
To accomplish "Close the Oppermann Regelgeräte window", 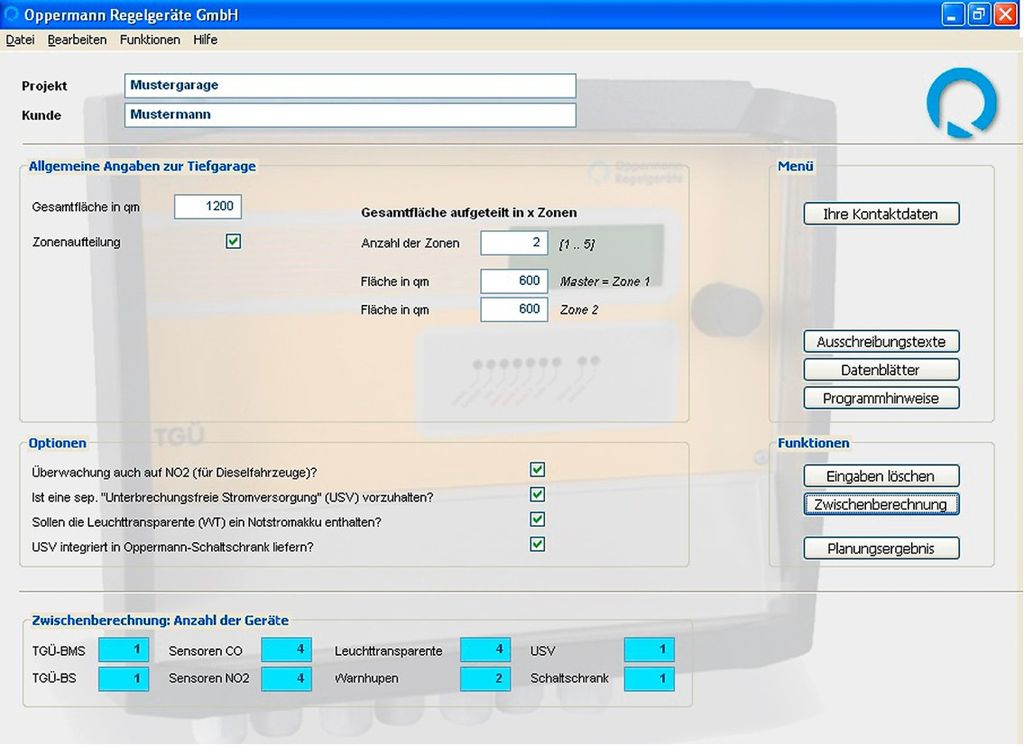I will click(x=1005, y=14).
